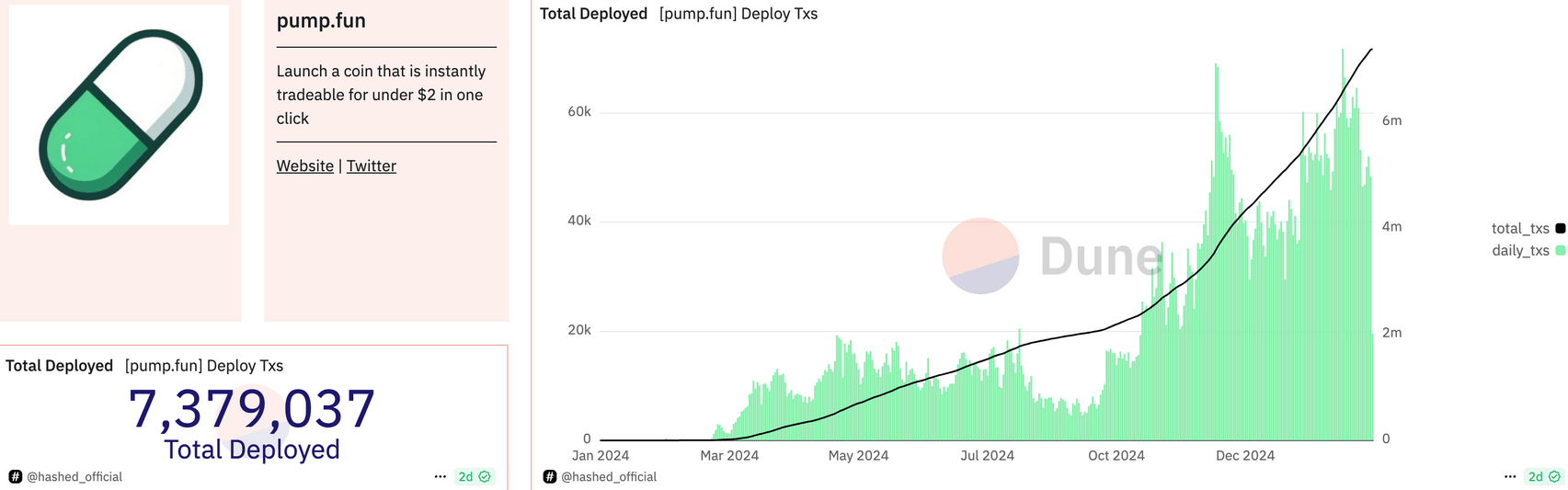Click the 2d refresh badge under the counter
Viewport: 1568px width, 490px height.
(475, 476)
